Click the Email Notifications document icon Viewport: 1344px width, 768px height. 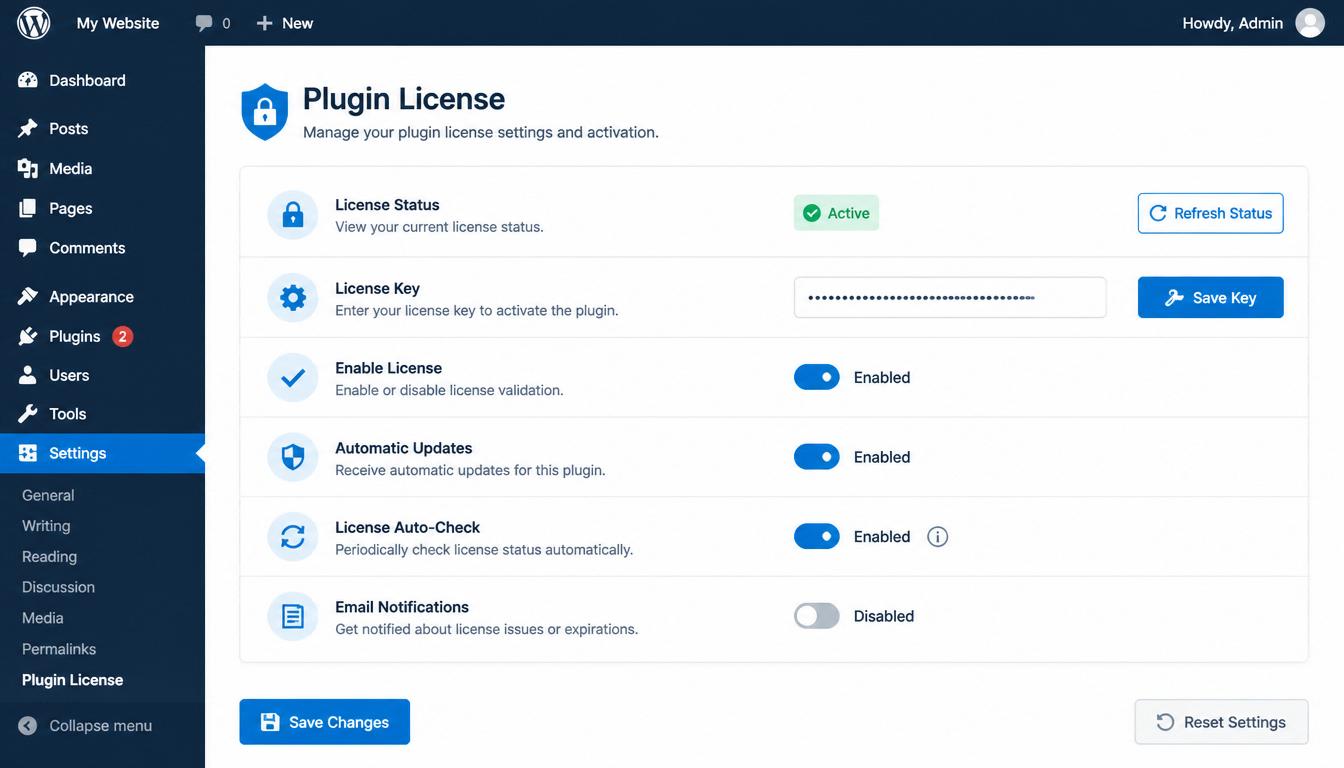coord(293,616)
